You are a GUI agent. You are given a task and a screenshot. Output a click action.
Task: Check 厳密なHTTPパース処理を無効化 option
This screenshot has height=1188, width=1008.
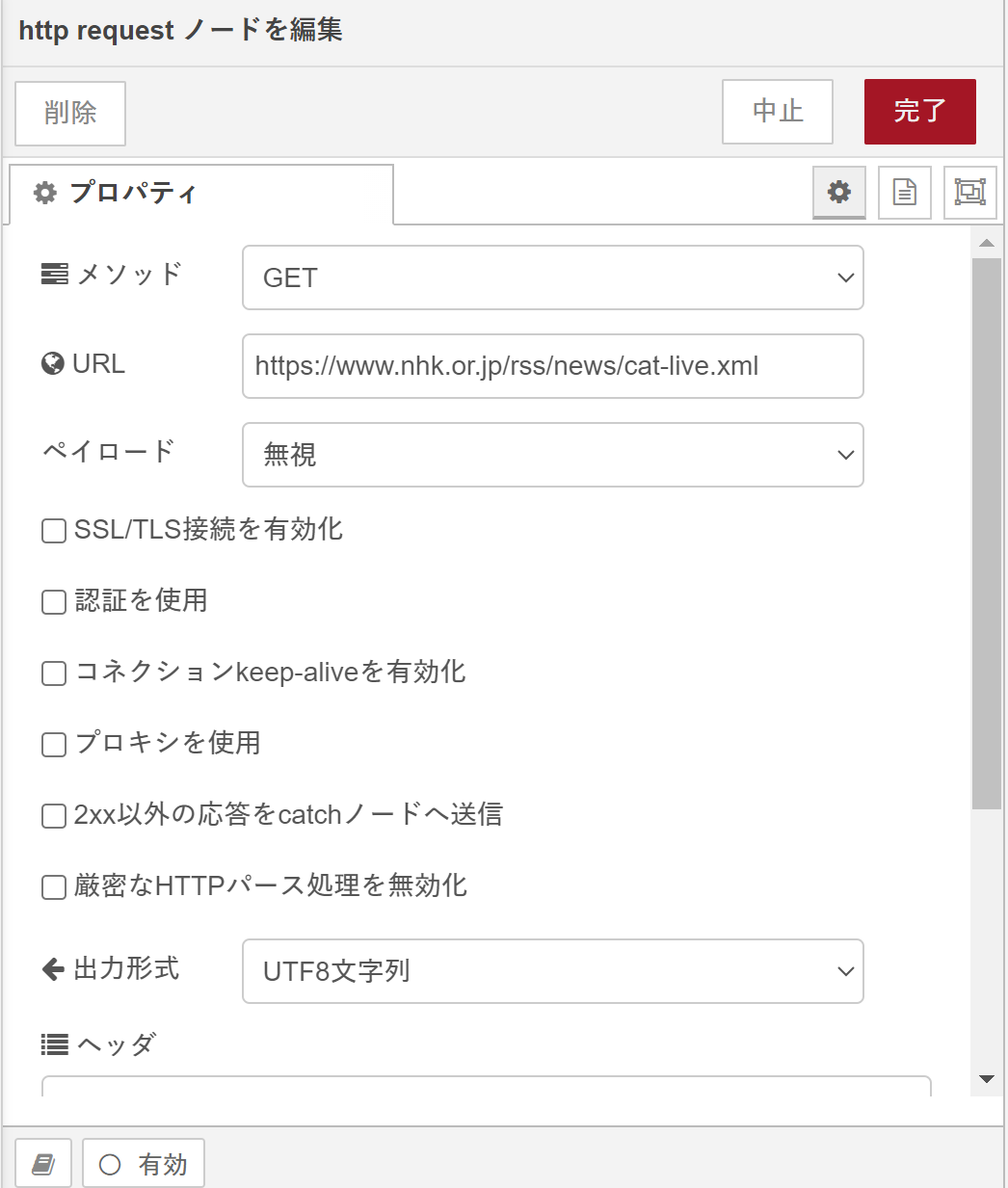point(54,886)
